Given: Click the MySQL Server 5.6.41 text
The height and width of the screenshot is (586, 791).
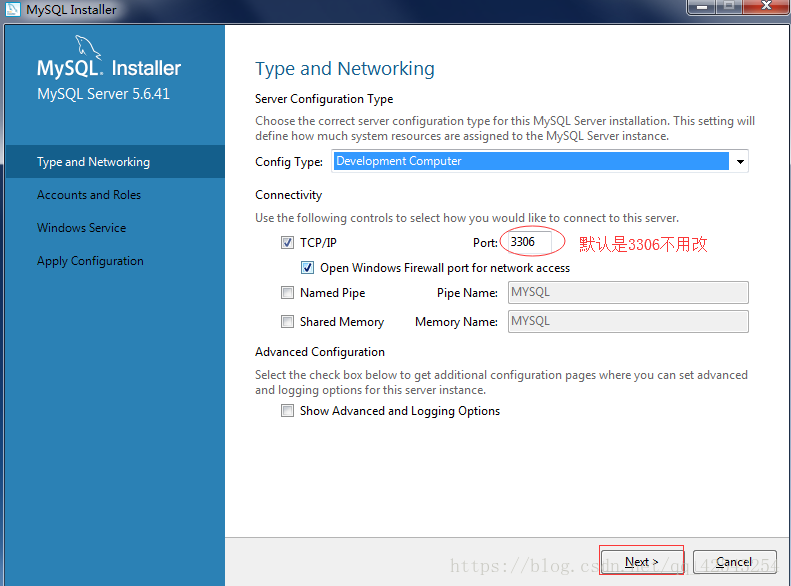Looking at the screenshot, I should tap(103, 94).
